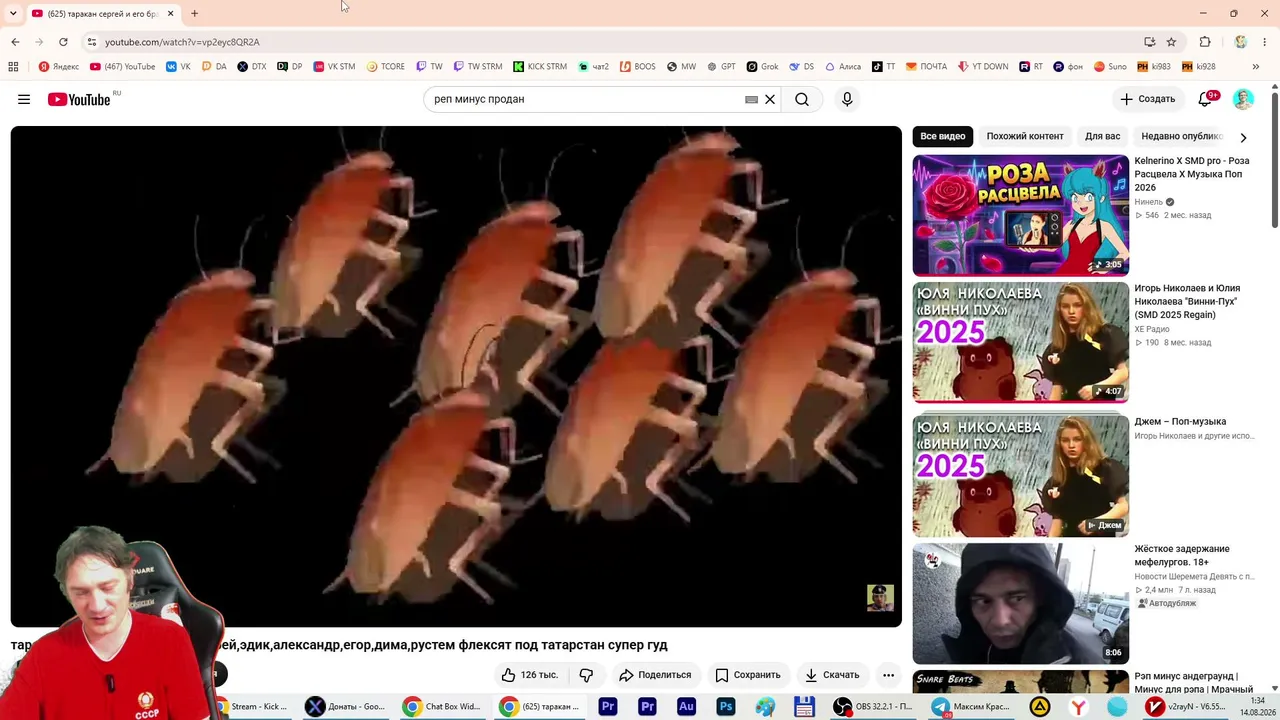Select the 'Недавно опубликованные' chip
The width and height of the screenshot is (1280, 720).
point(1182,136)
